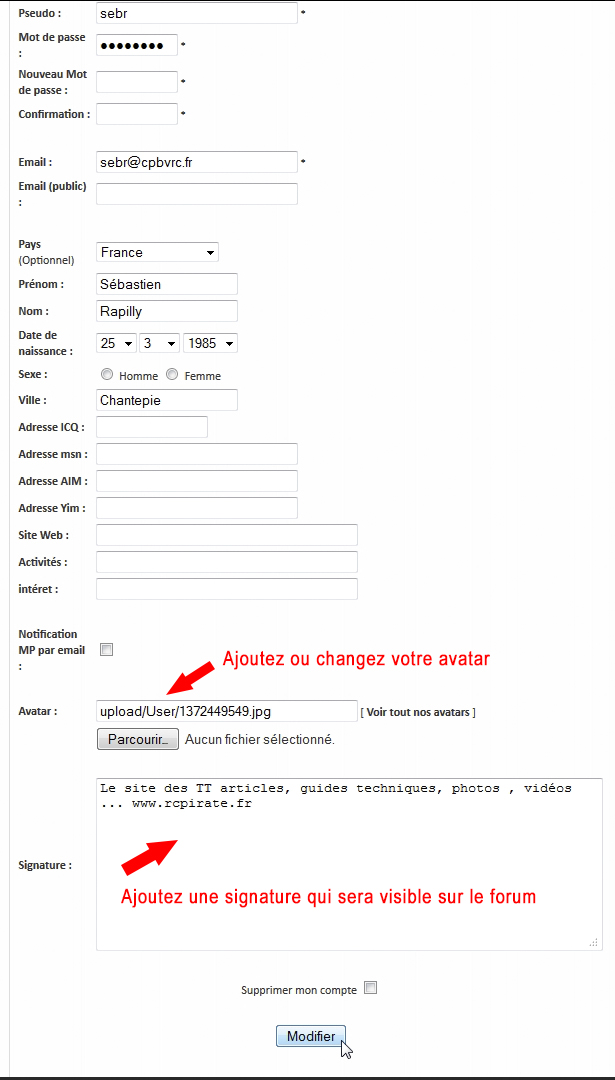This screenshot has width=615, height=1080.
Task: Click the Site Web input field
Action: tap(227, 535)
